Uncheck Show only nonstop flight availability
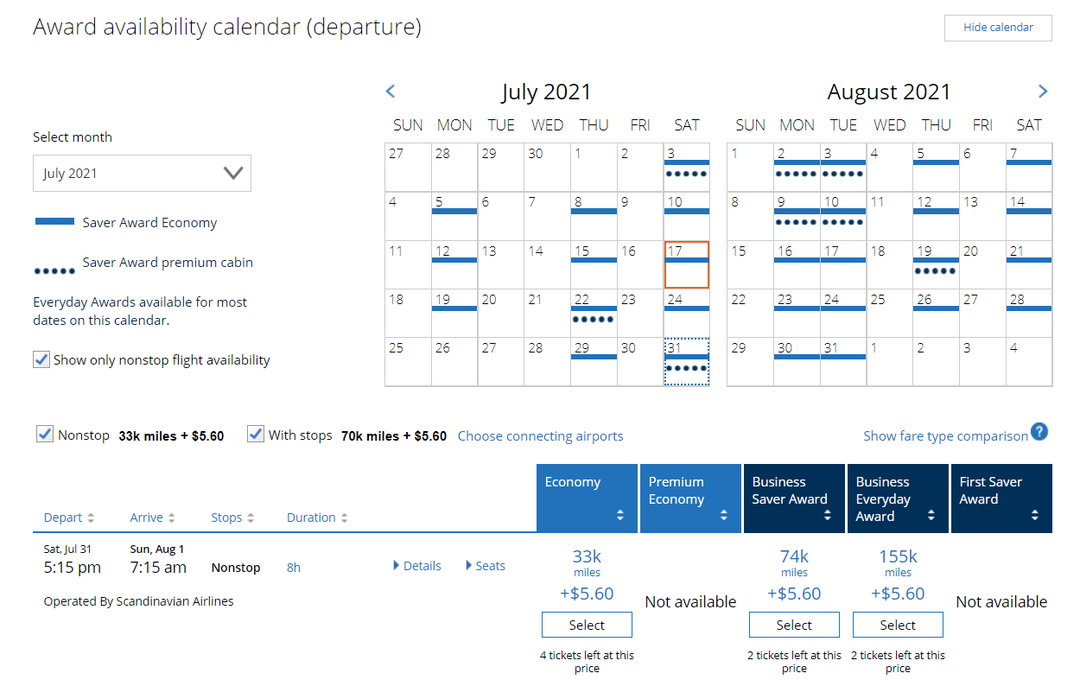The image size is (1080, 686). click(x=42, y=360)
